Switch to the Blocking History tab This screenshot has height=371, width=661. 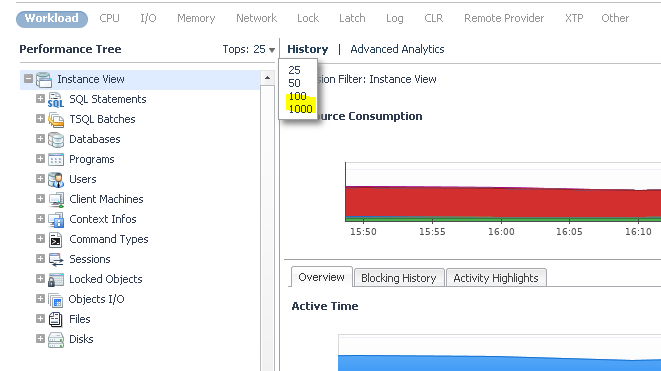click(x=399, y=278)
